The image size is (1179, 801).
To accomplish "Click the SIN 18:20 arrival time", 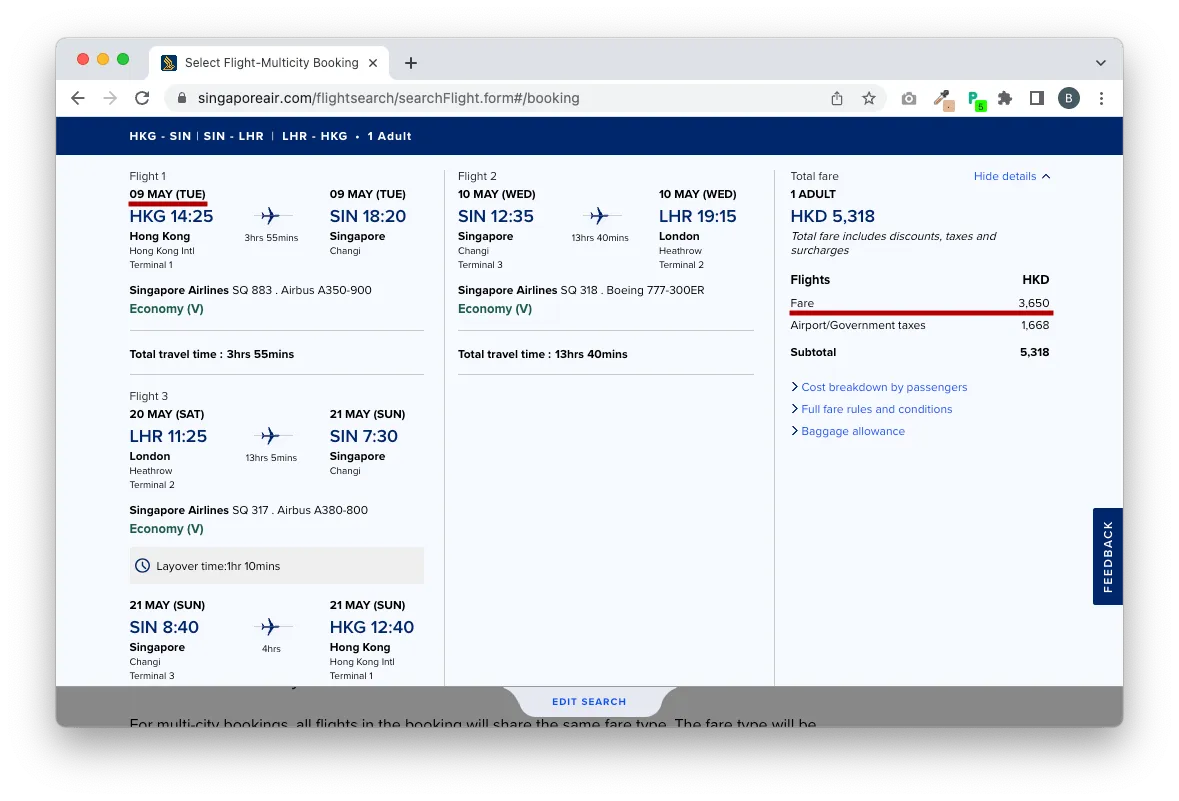I will point(368,216).
